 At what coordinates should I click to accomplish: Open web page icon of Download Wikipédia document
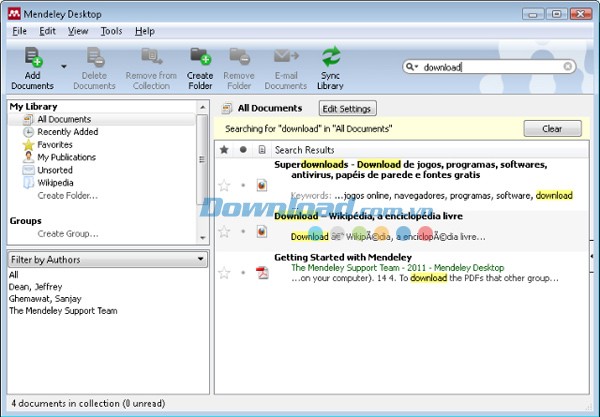(x=262, y=231)
